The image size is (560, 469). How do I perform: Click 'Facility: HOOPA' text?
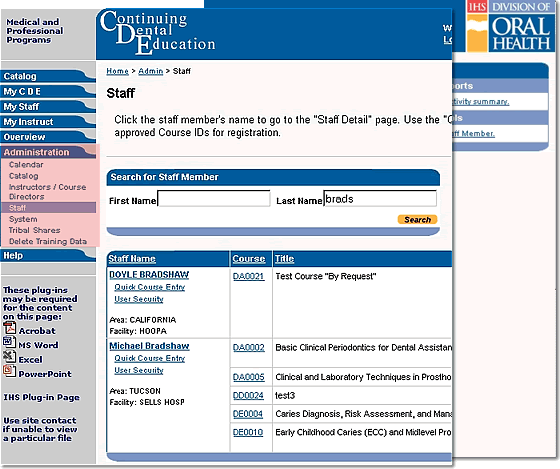(138, 331)
